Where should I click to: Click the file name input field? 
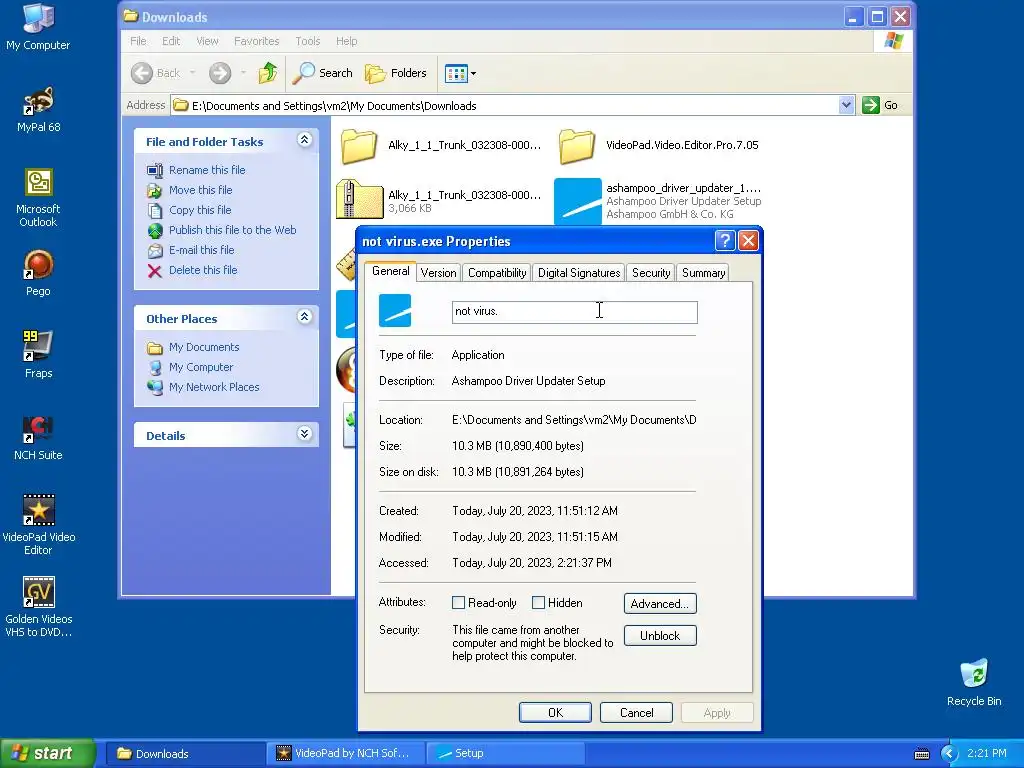coord(575,312)
